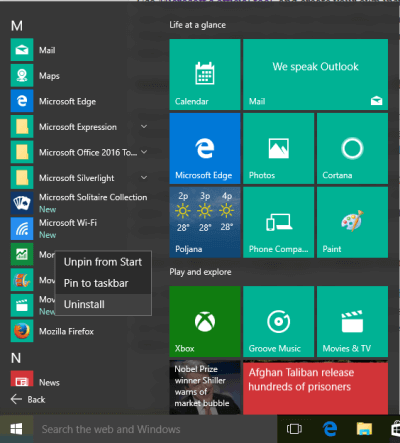Image resolution: width=400 pixels, height=443 pixels.
Task: Expand the Microsoft Silverlight folder chevron
Action: point(144,178)
